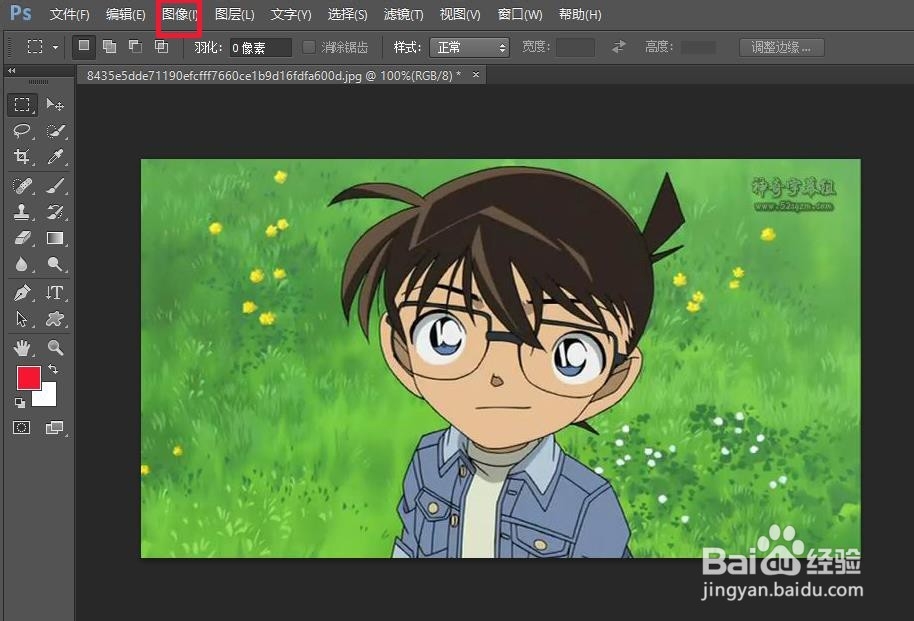The image size is (914, 621).
Task: Toggle Quick Mask mode
Action: (22, 427)
